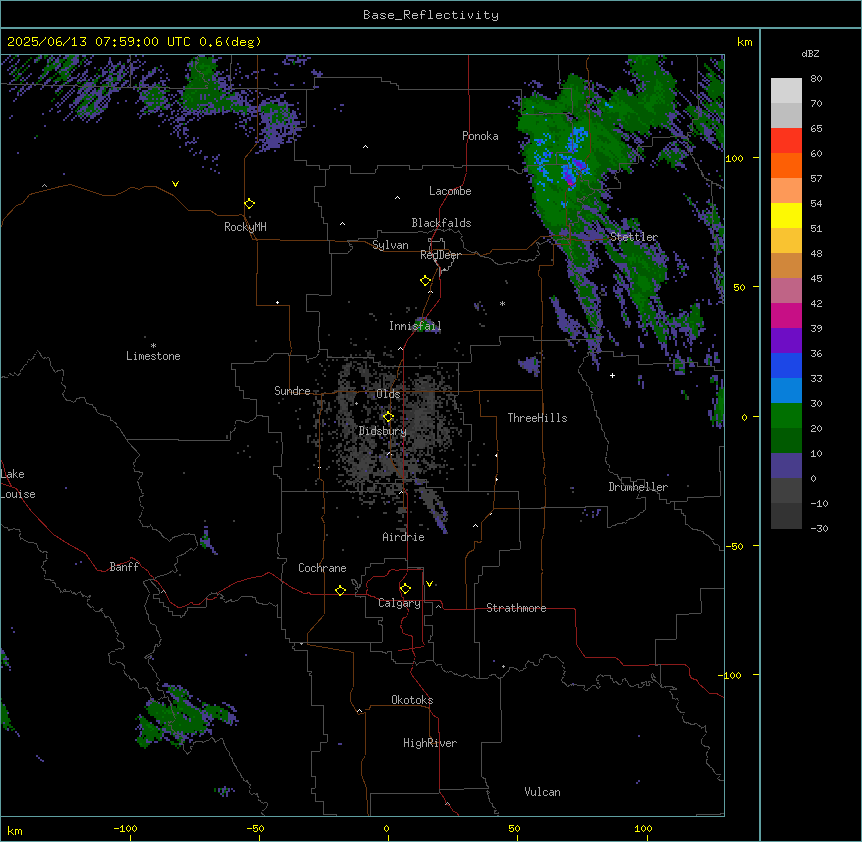Click the Airdrie label

[x=404, y=537]
